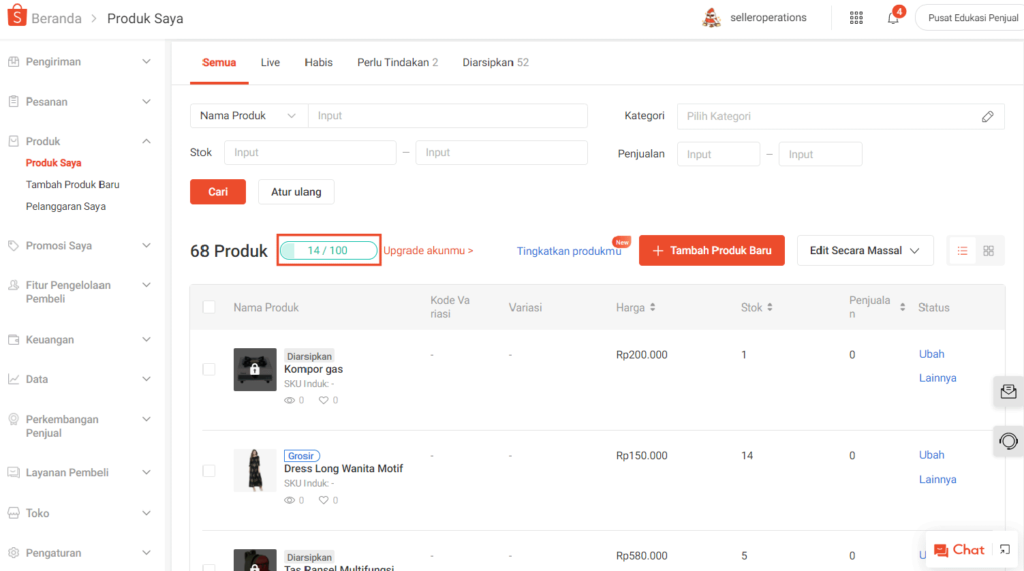This screenshot has height=571, width=1024.
Task: Switch to Habis tab
Action: [319, 63]
